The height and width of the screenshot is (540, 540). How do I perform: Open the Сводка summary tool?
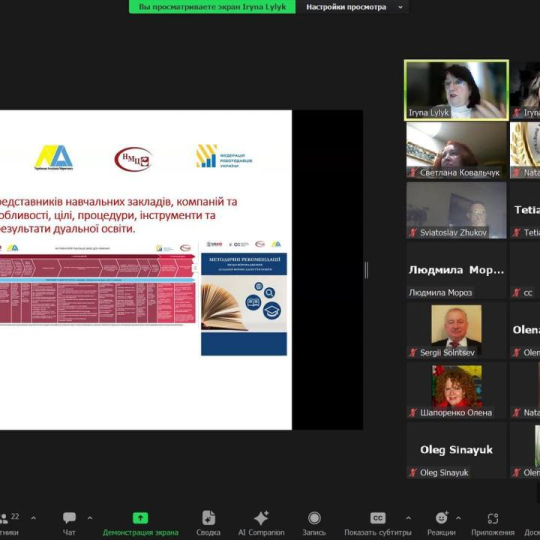[x=208, y=524]
